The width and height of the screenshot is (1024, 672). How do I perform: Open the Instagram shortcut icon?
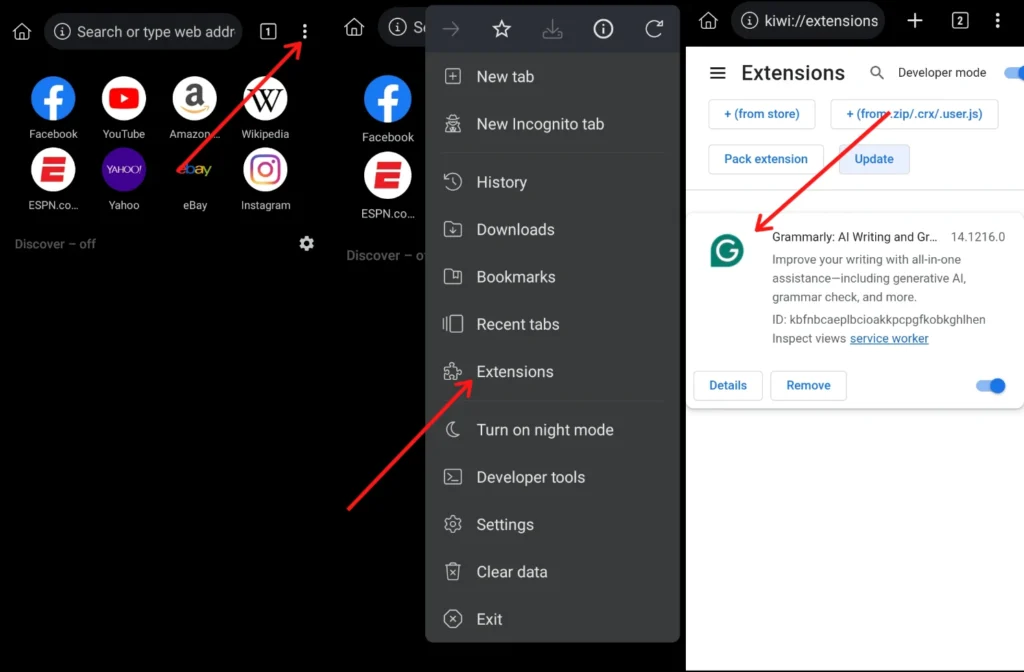tap(265, 171)
